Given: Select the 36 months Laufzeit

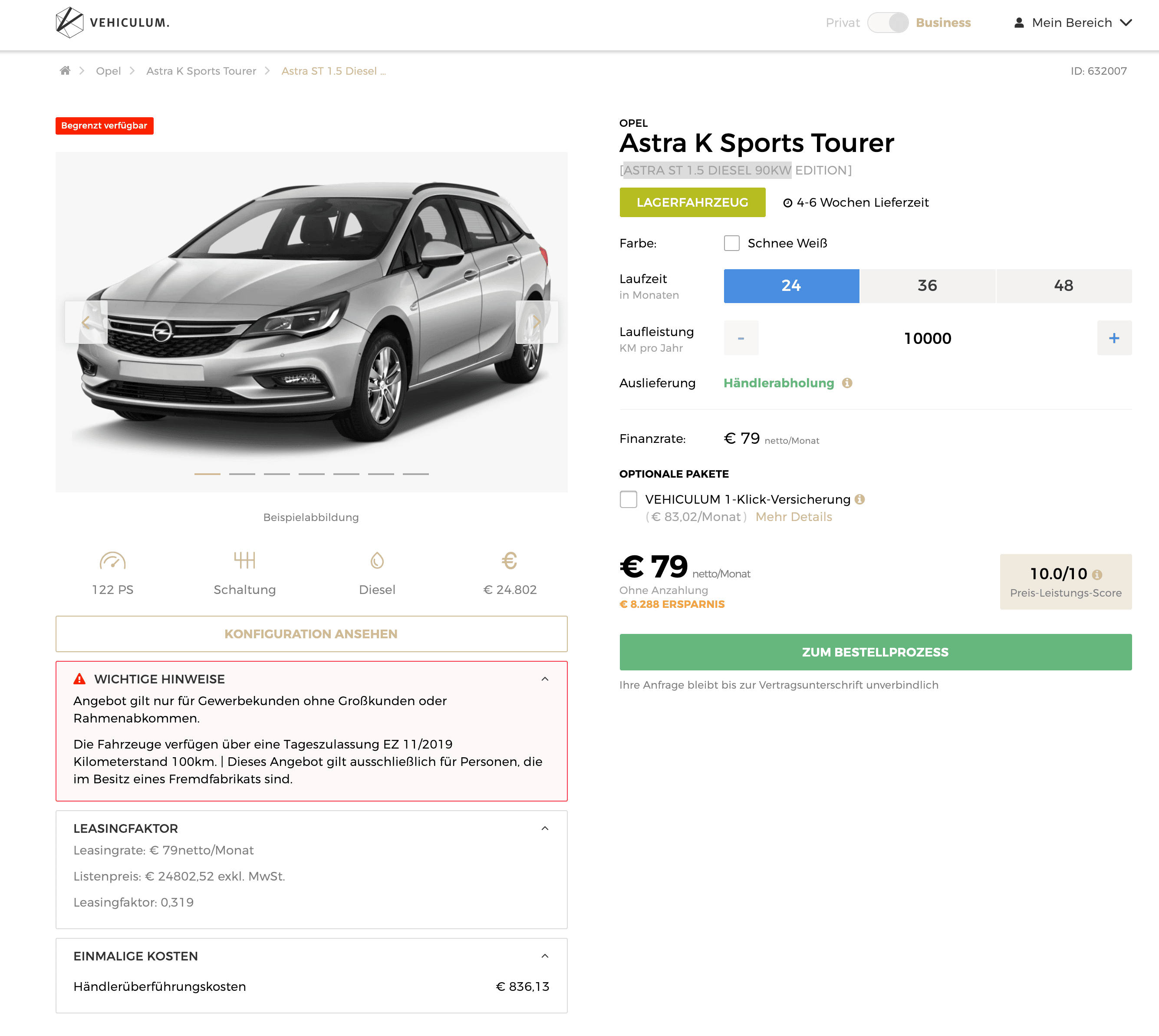Looking at the screenshot, I should (x=928, y=286).
